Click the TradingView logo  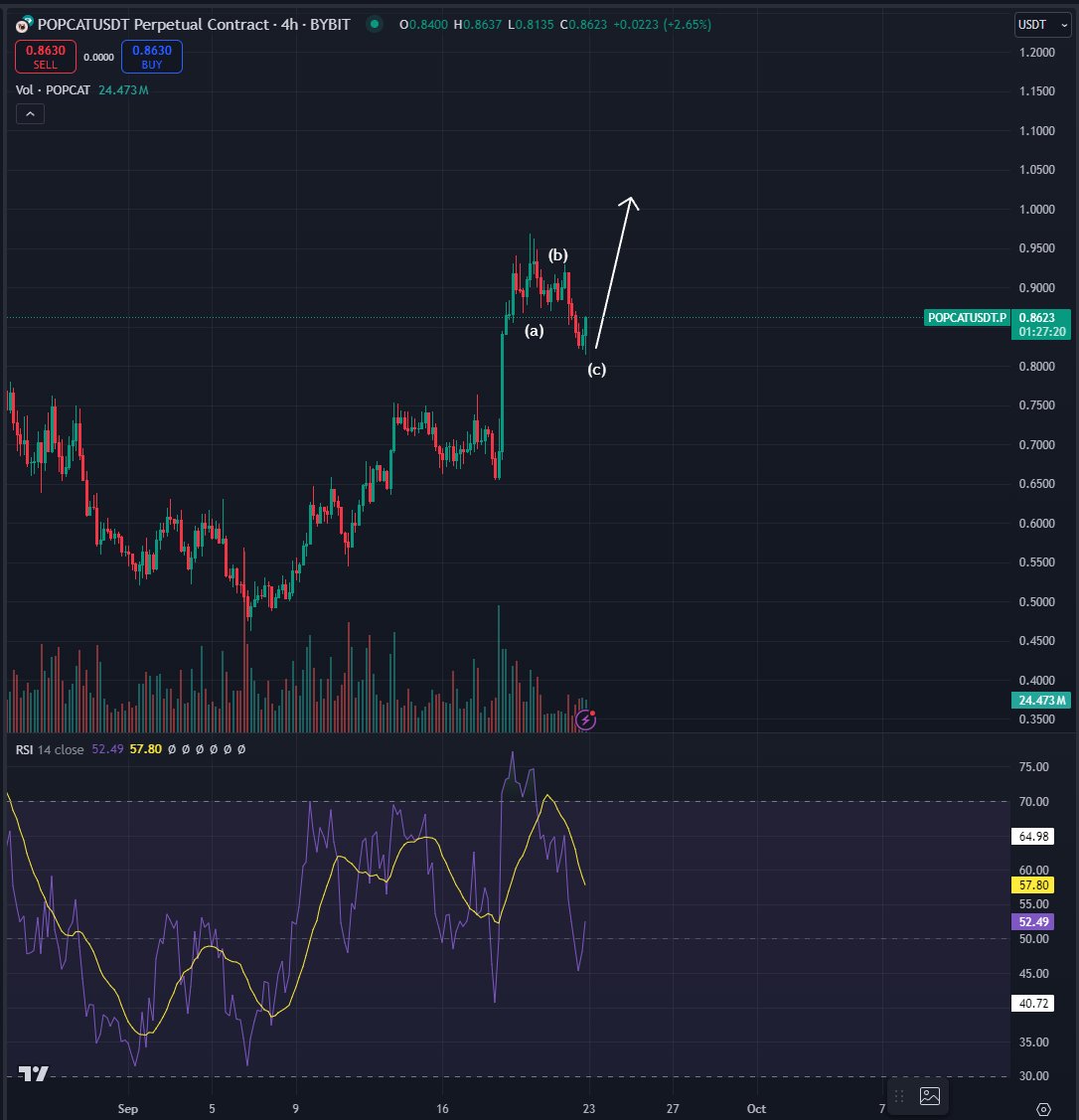coord(36,1073)
